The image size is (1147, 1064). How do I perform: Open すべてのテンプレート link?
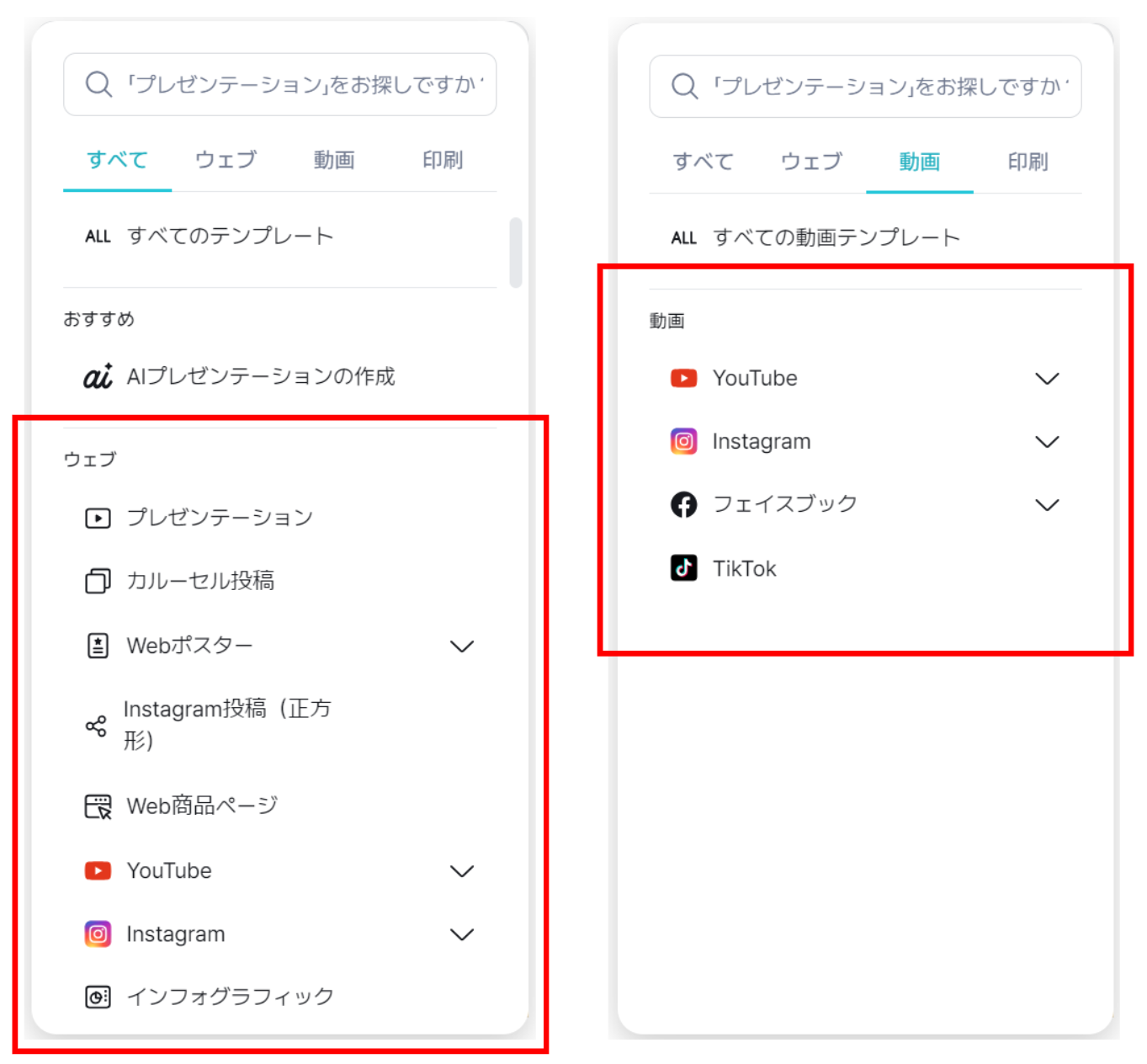pyautogui.click(x=229, y=237)
